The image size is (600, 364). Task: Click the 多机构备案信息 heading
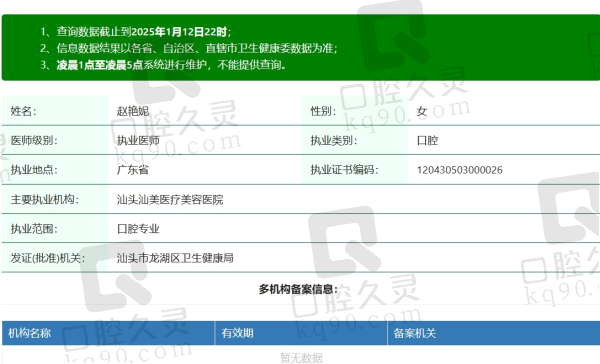coord(298,289)
